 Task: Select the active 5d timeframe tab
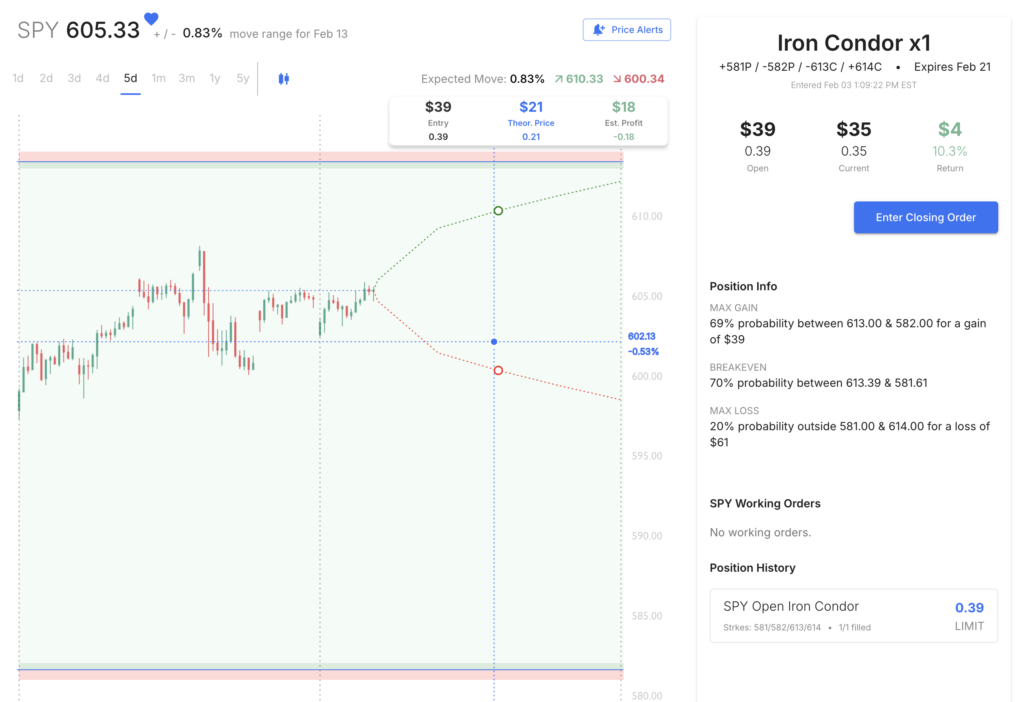(x=130, y=78)
